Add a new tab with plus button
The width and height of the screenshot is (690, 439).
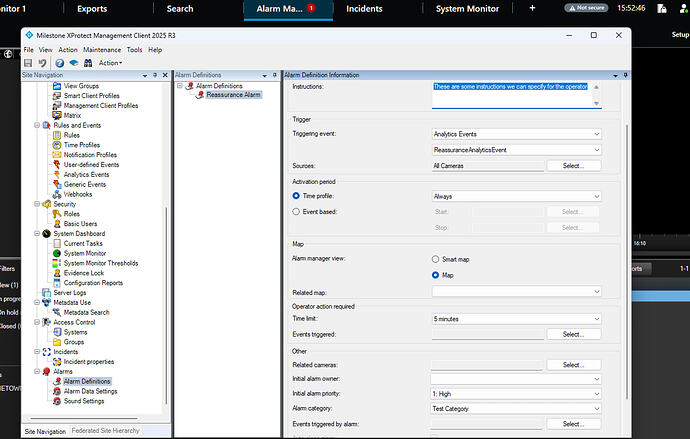tap(532, 8)
